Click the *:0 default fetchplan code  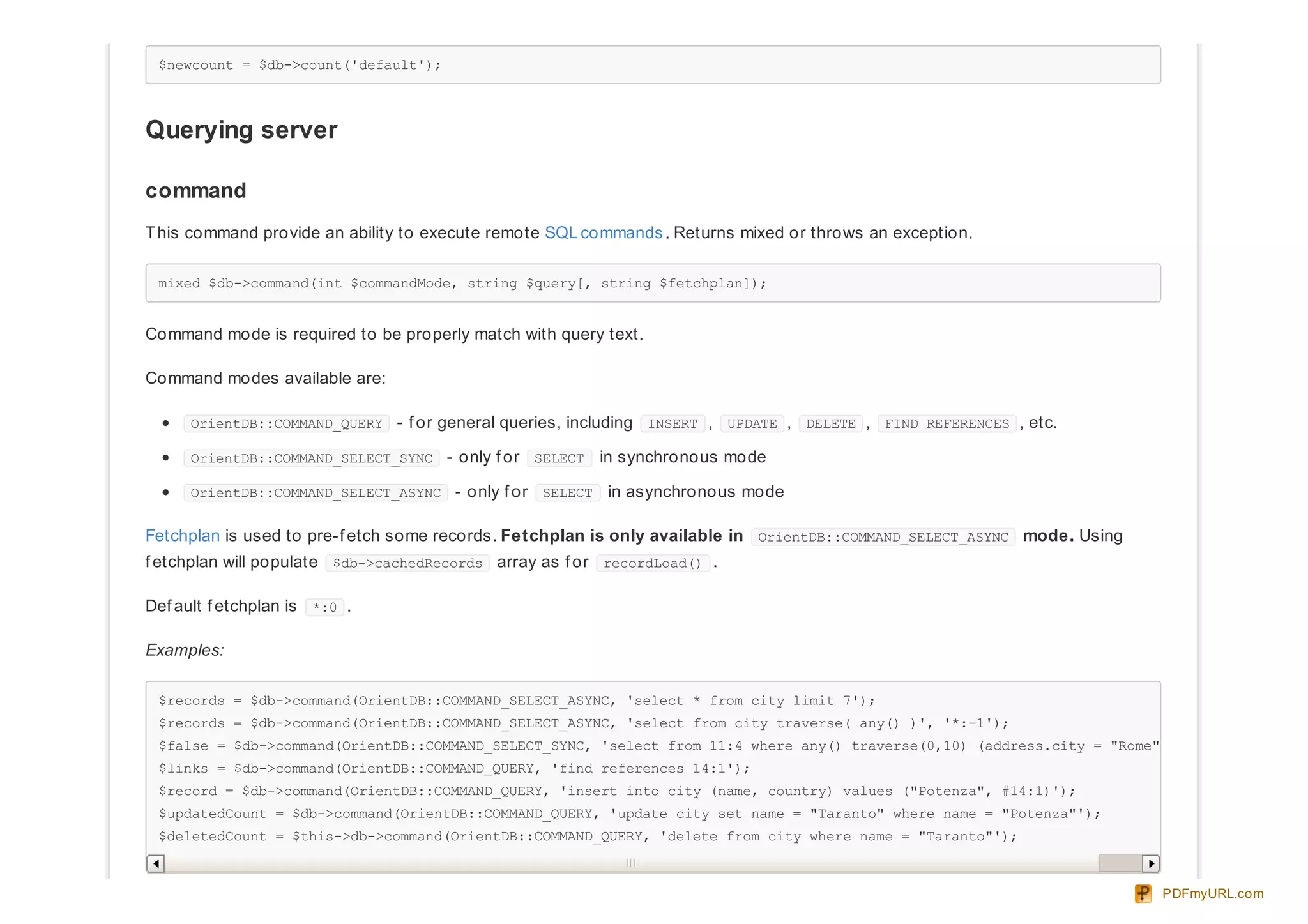coord(324,607)
